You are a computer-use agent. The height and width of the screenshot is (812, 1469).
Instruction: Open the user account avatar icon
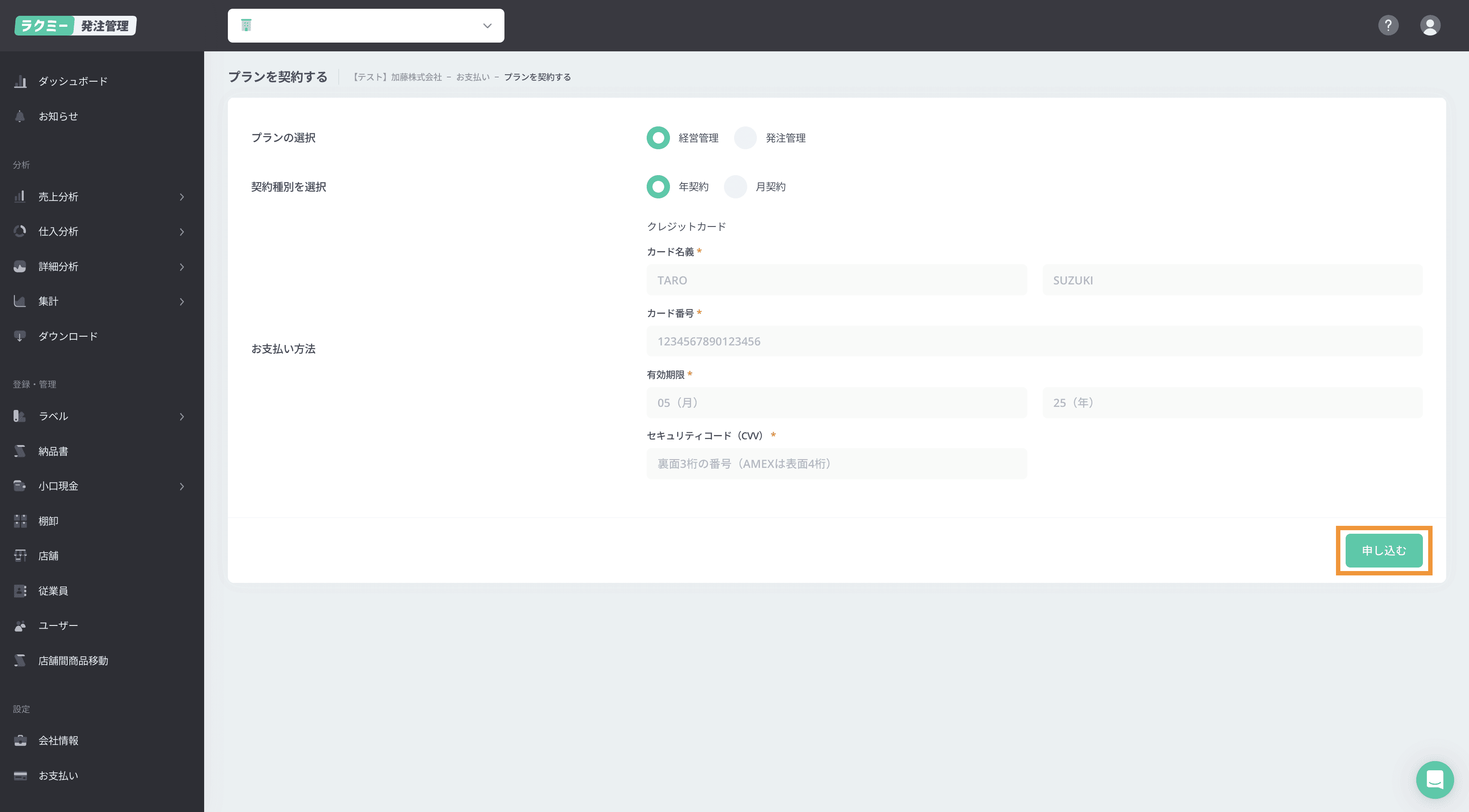pos(1429,25)
